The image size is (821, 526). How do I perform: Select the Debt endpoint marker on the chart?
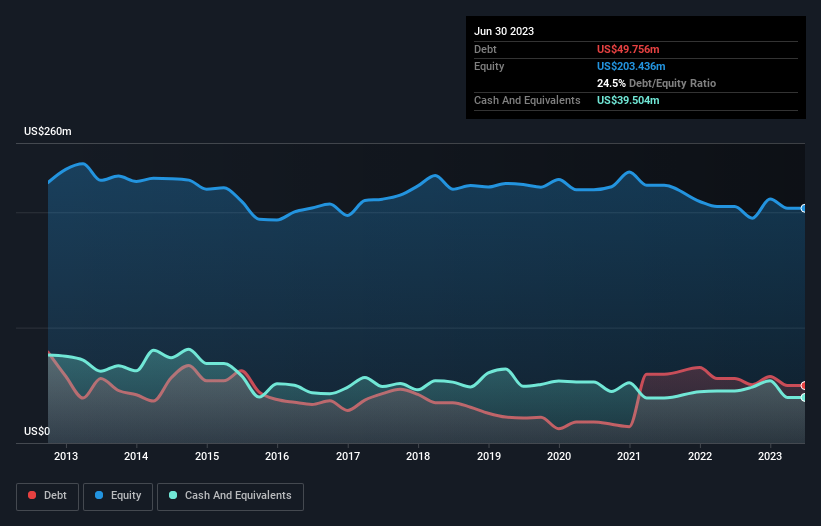804,385
